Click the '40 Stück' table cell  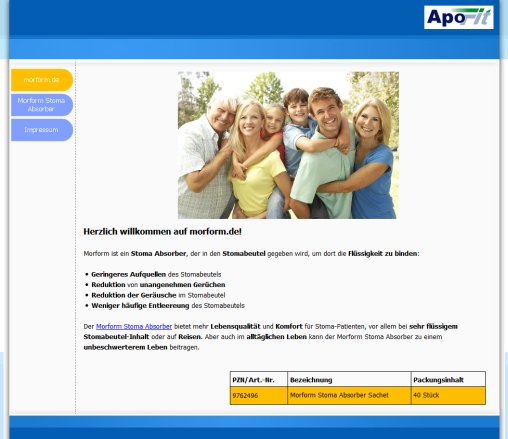point(448,396)
